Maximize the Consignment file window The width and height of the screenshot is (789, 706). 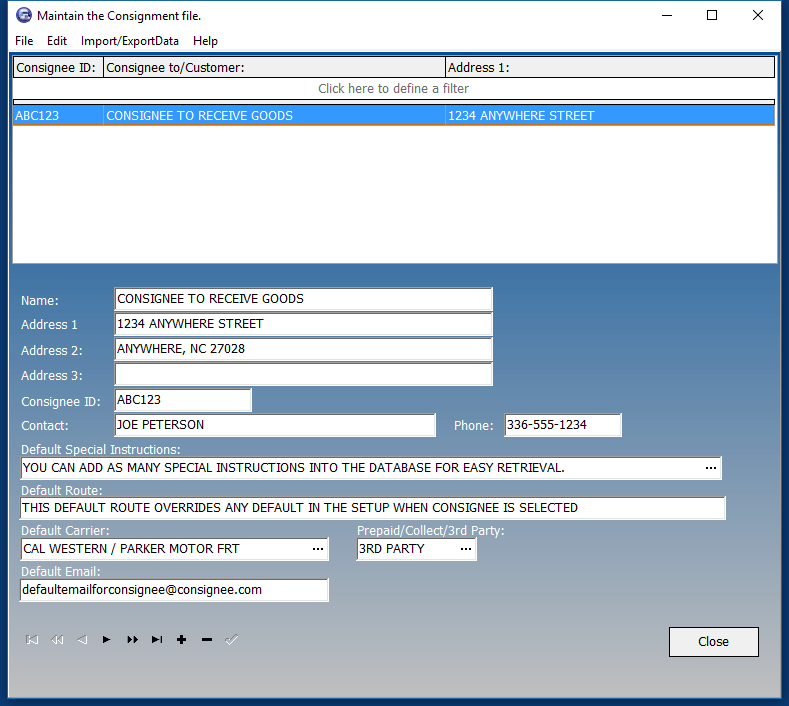(712, 16)
